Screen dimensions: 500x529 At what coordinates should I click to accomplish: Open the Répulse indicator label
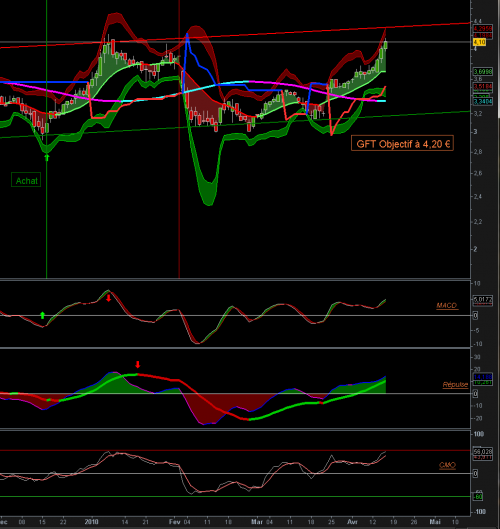455,385
